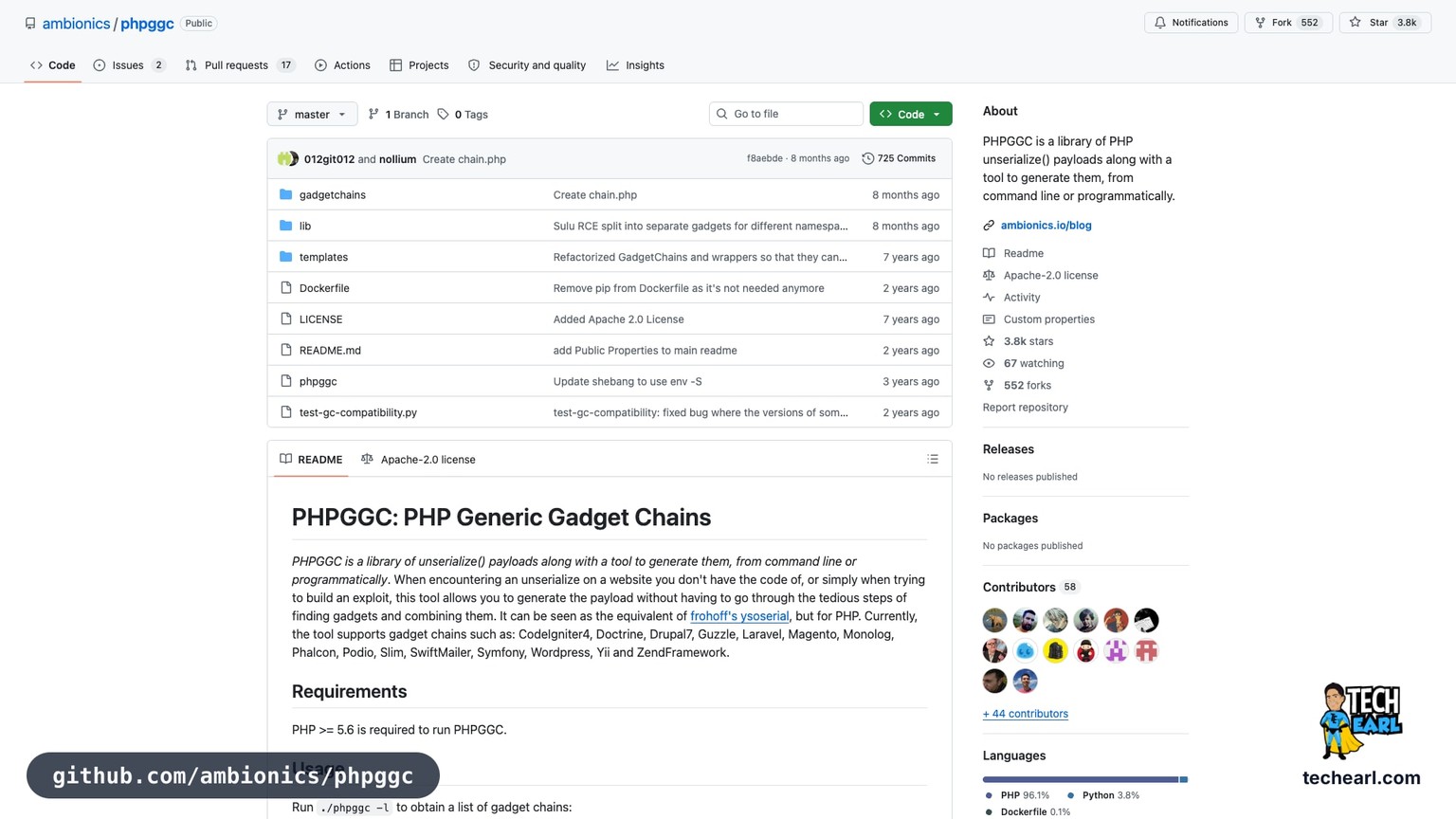Select the Code tab
Screen dimensions: 1456x819
[52, 65]
